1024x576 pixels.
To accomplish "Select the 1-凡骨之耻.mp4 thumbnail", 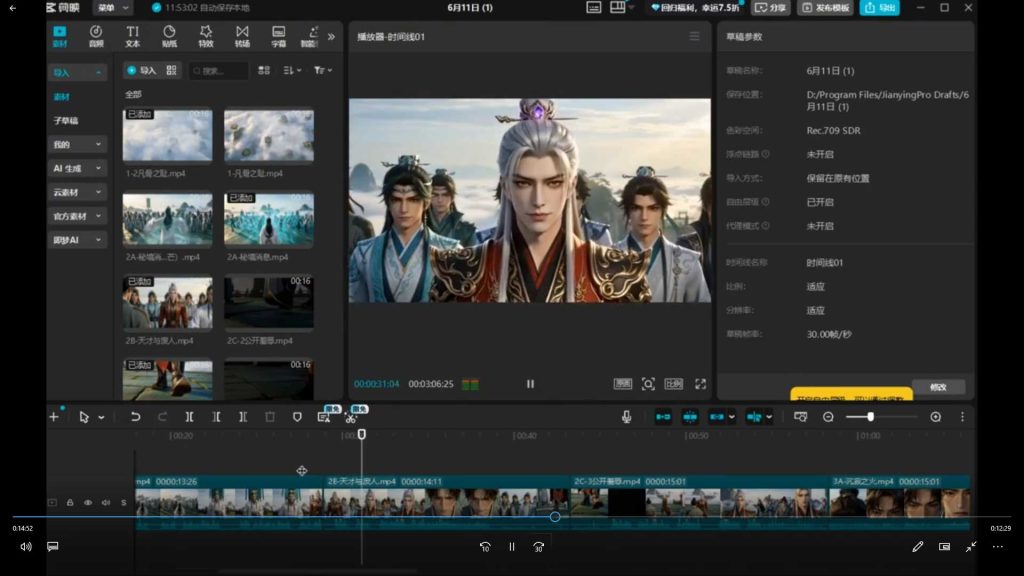I will pos(268,135).
